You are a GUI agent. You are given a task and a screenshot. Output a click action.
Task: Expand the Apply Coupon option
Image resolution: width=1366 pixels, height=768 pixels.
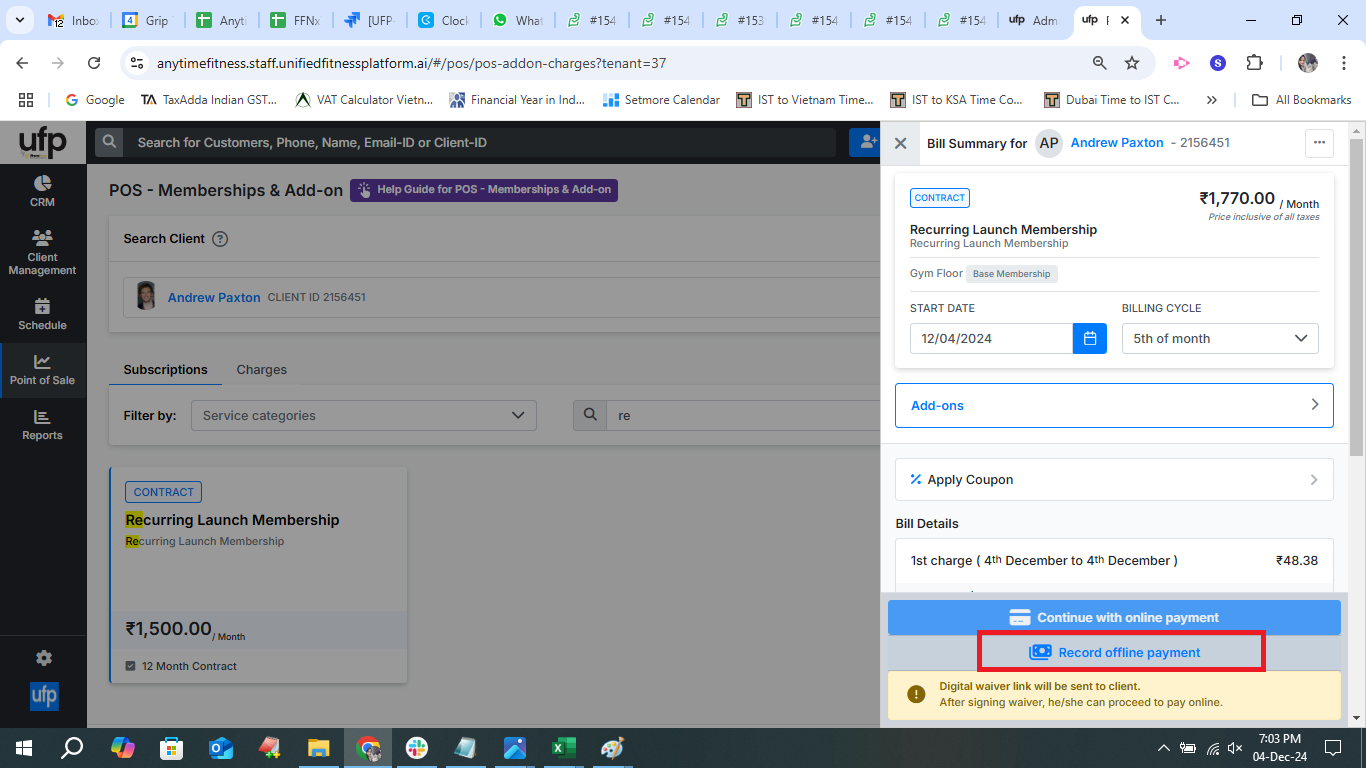pos(1113,480)
